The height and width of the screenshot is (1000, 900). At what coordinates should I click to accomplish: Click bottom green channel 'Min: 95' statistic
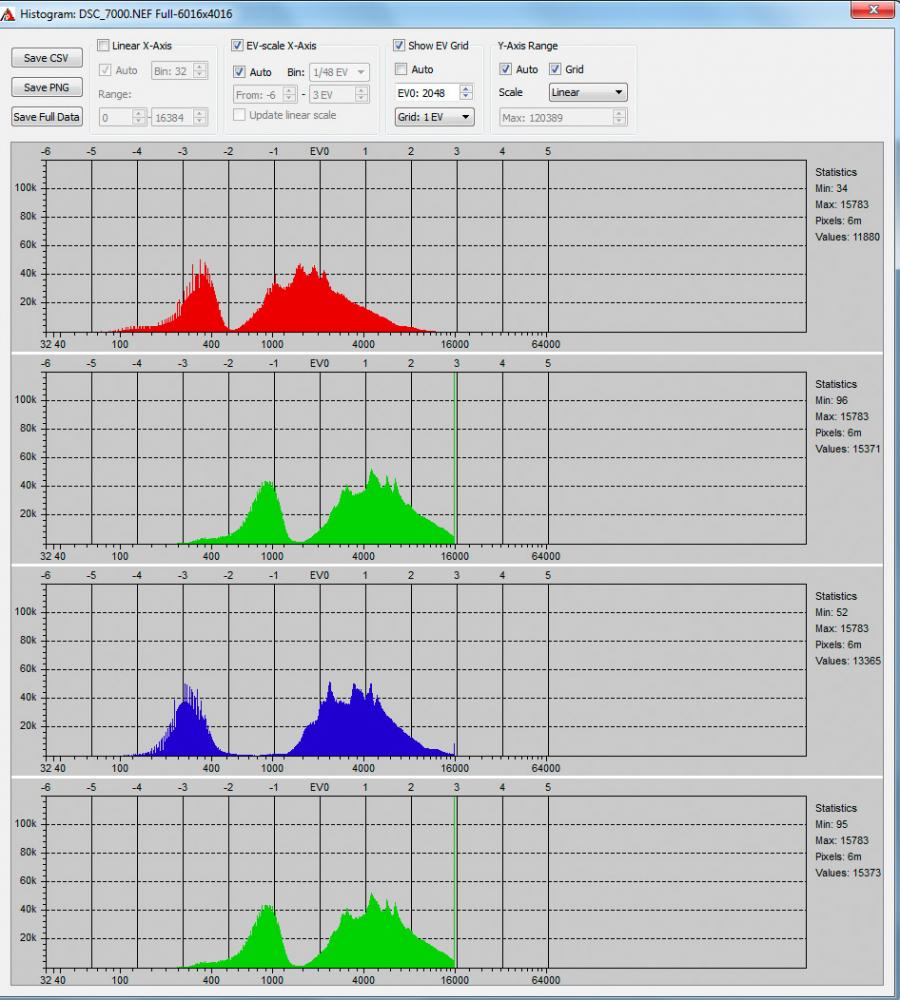click(x=831, y=825)
